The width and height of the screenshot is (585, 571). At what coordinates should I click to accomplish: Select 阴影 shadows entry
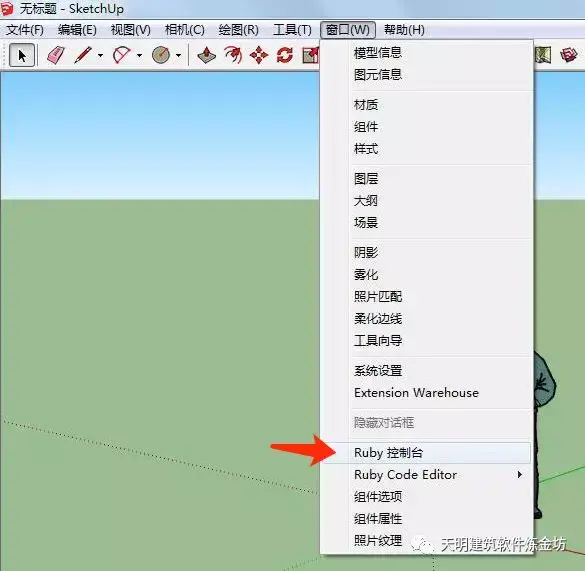pyautogui.click(x=426, y=253)
